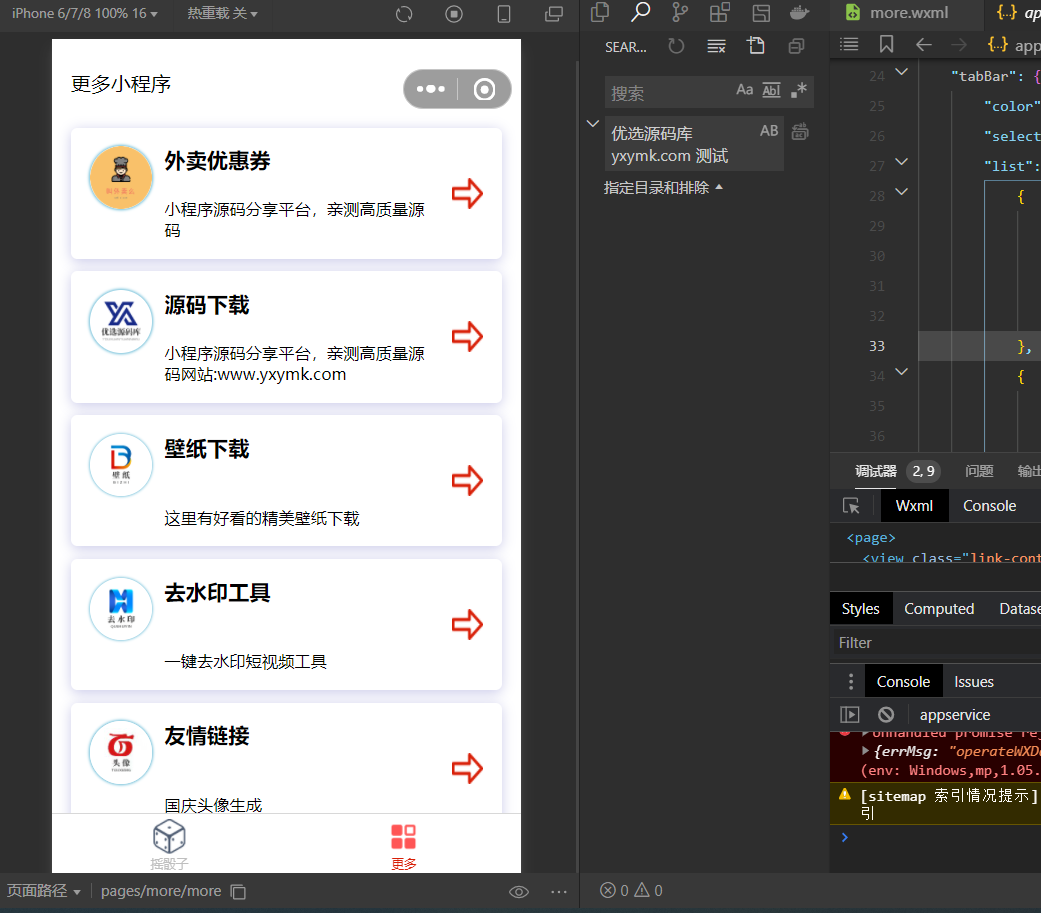Fold the tabBar block at line 24
The height and width of the screenshot is (913, 1041).
tap(902, 71)
